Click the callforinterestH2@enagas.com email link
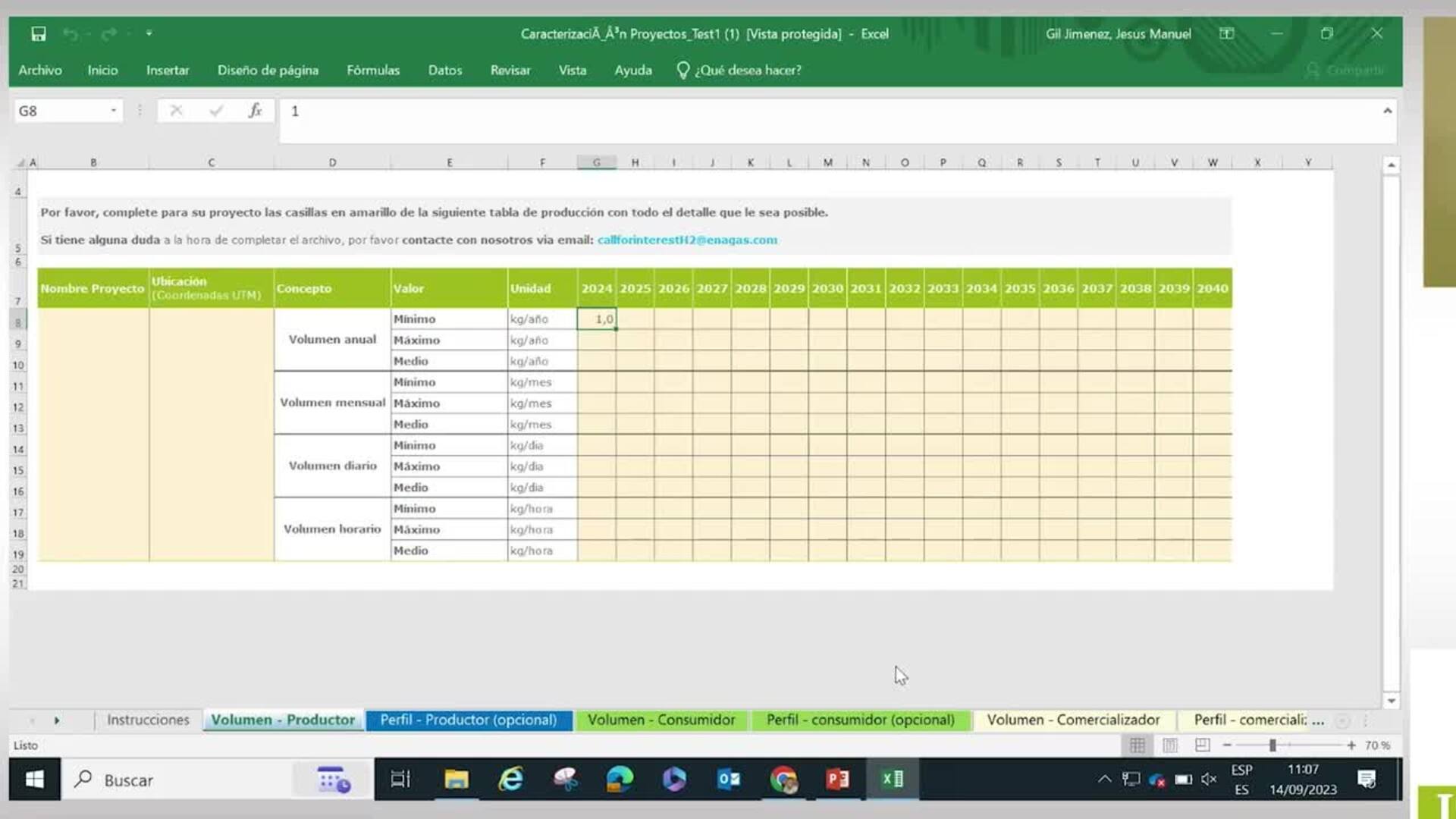This screenshot has height=819, width=1456. (x=687, y=240)
